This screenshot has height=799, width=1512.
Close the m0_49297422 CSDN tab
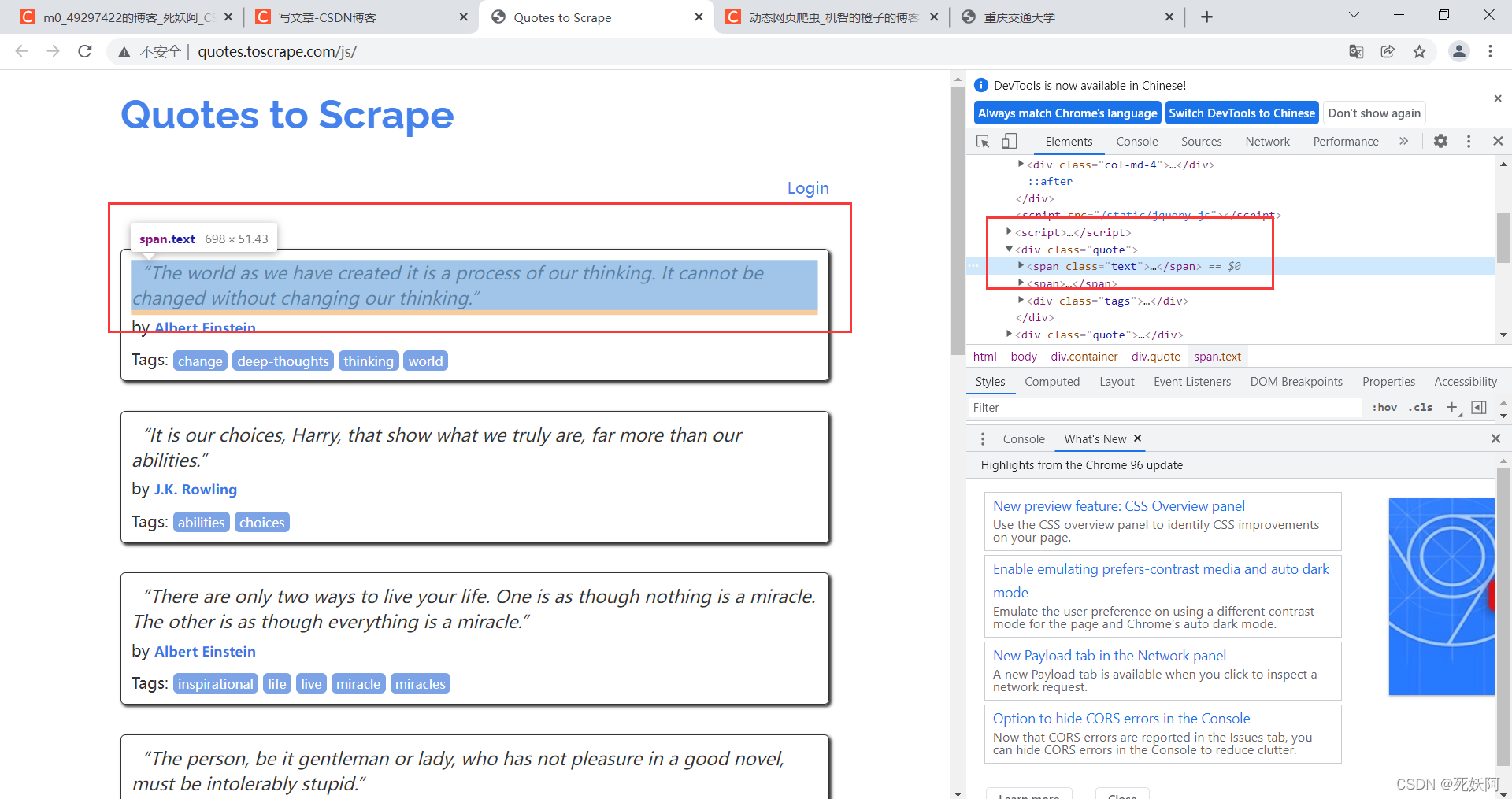pos(228,17)
